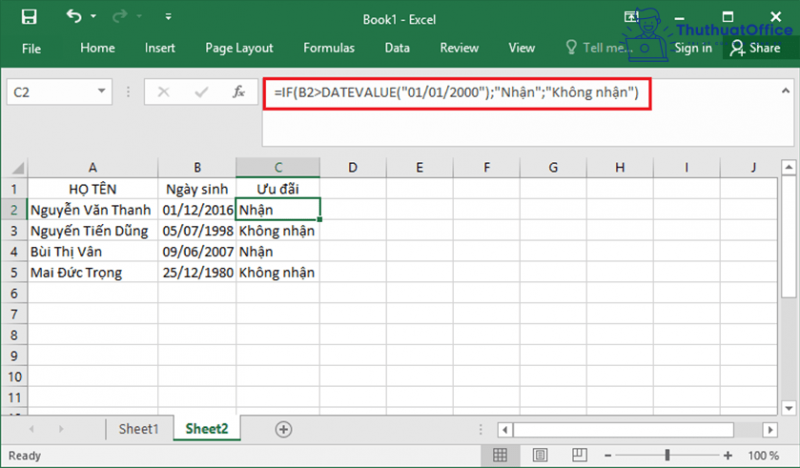
Task: Click vertical scrollbar down arrow
Action: click(789, 408)
